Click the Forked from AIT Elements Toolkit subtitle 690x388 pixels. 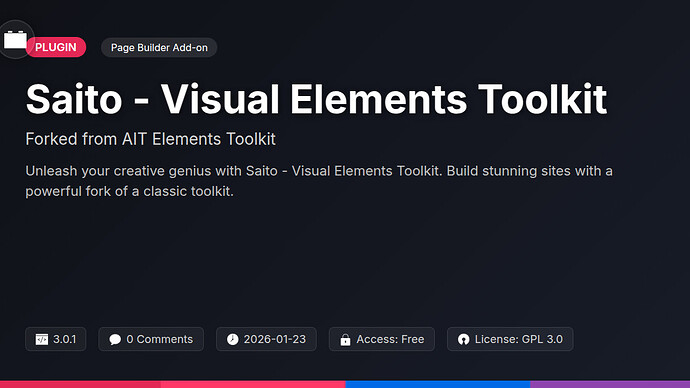(150, 139)
